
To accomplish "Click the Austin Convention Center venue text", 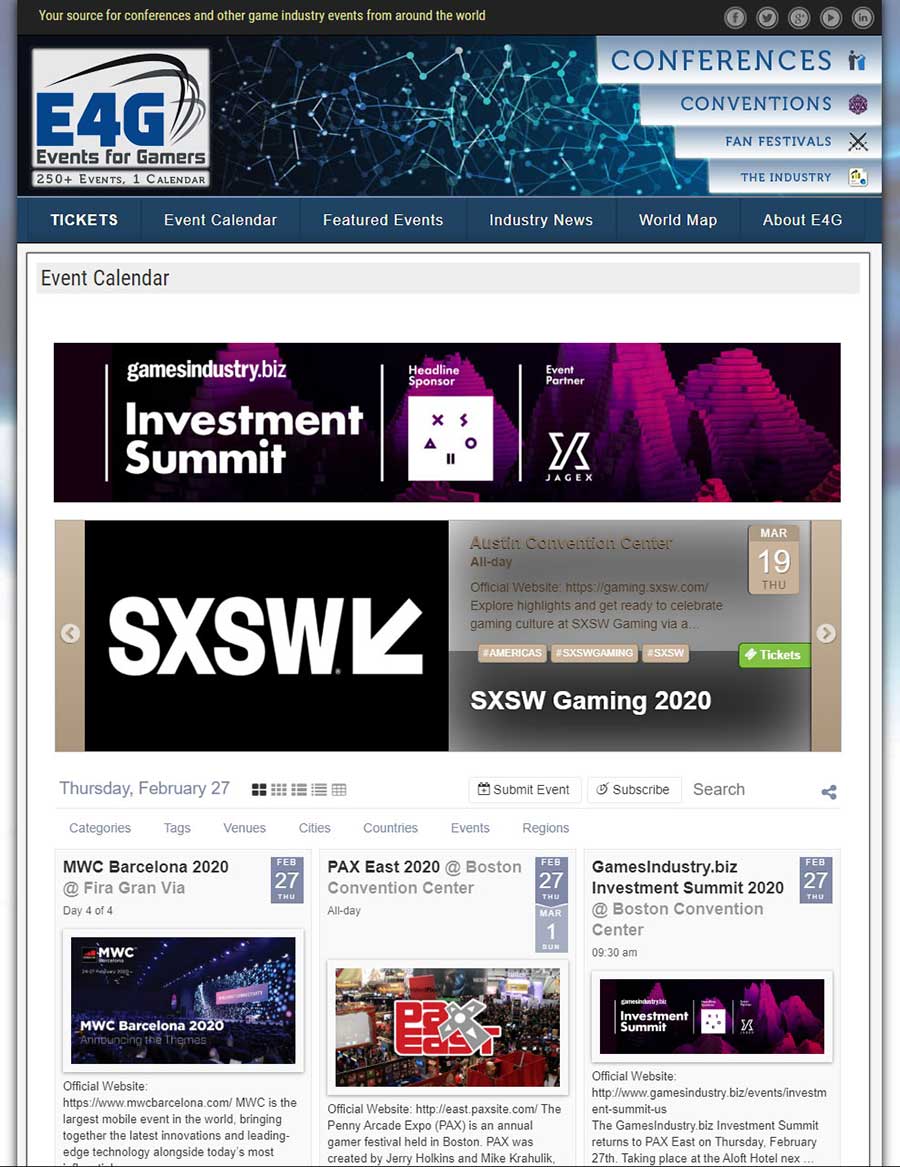I will tap(571, 543).
